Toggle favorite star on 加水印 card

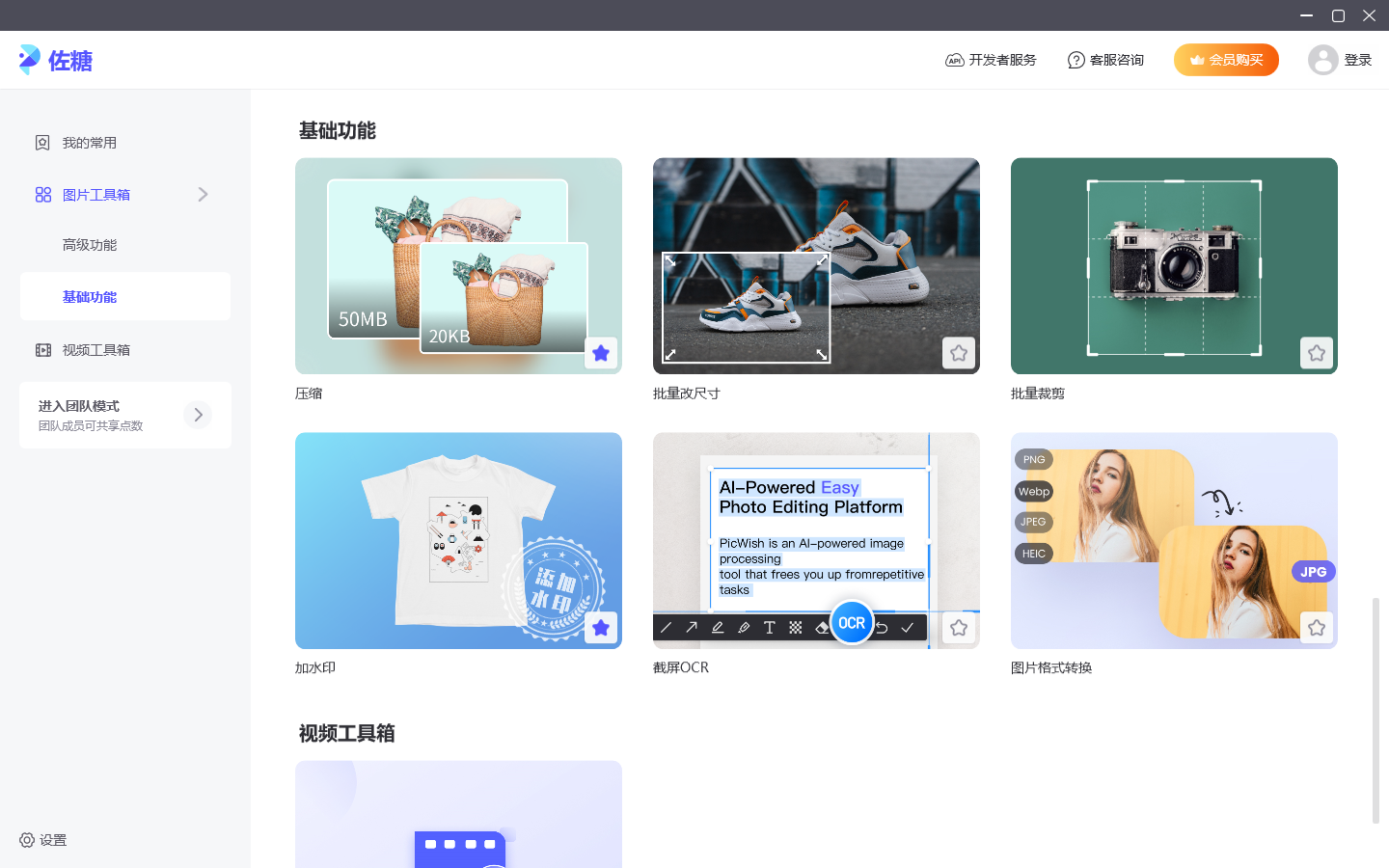tap(601, 628)
